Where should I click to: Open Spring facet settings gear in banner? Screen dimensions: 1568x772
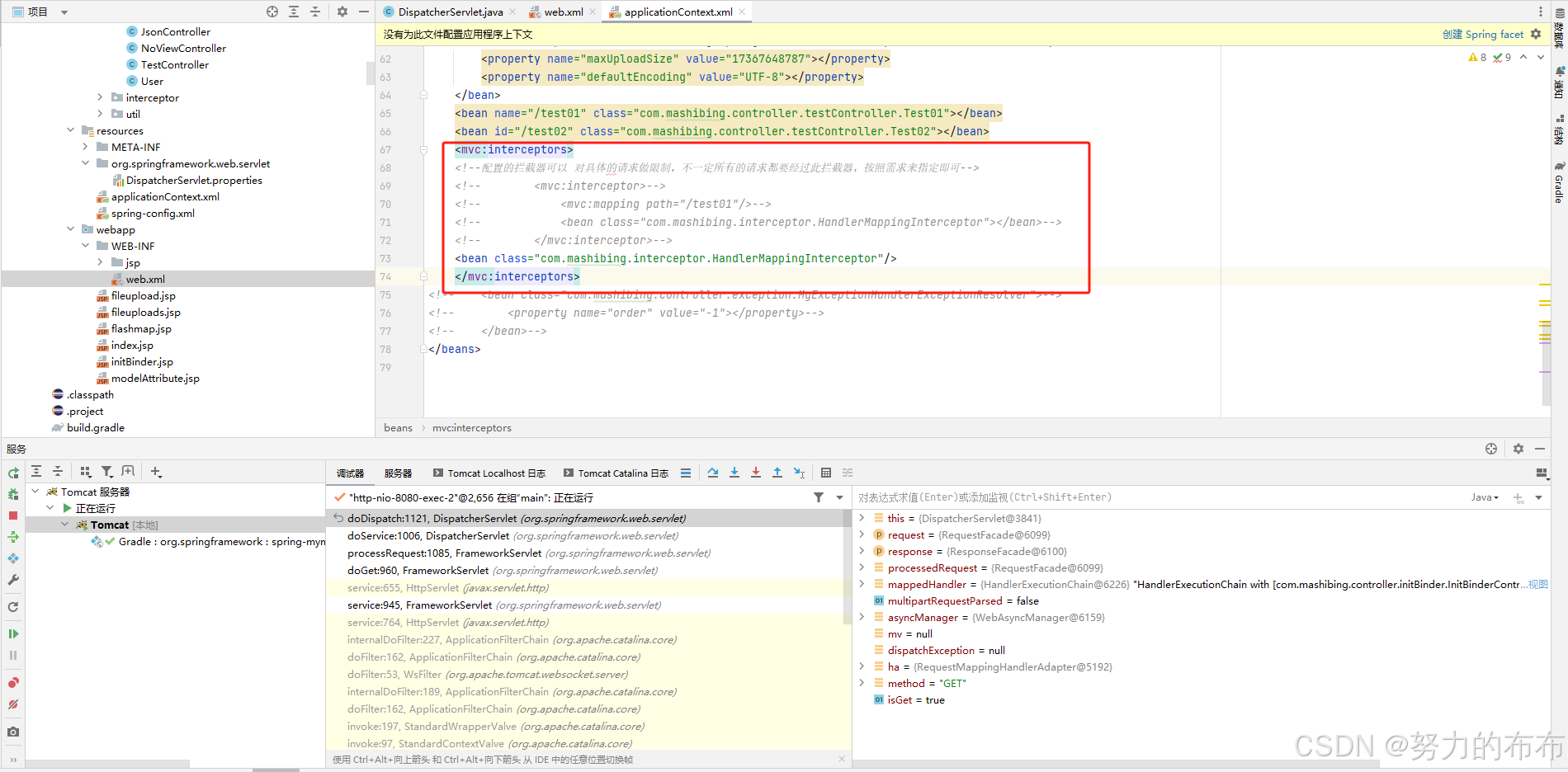[x=1536, y=34]
